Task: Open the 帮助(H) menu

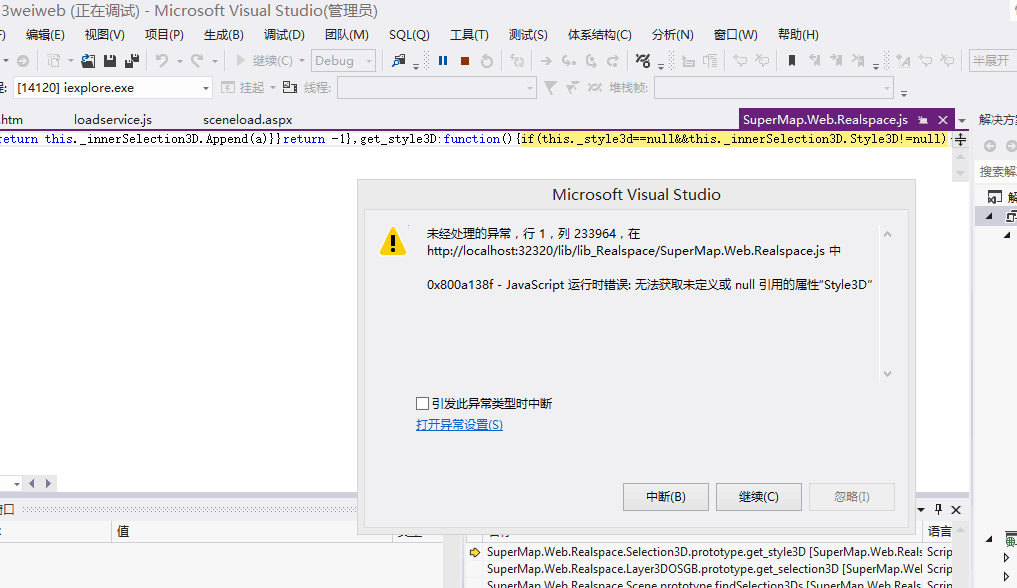Action: (798, 35)
